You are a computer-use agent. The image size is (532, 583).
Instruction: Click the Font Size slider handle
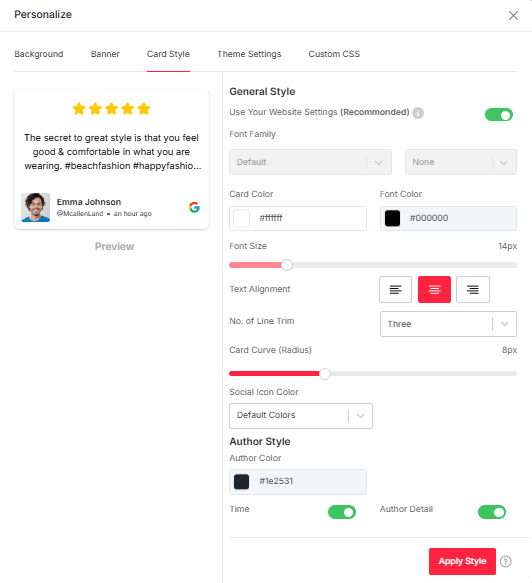(x=287, y=265)
